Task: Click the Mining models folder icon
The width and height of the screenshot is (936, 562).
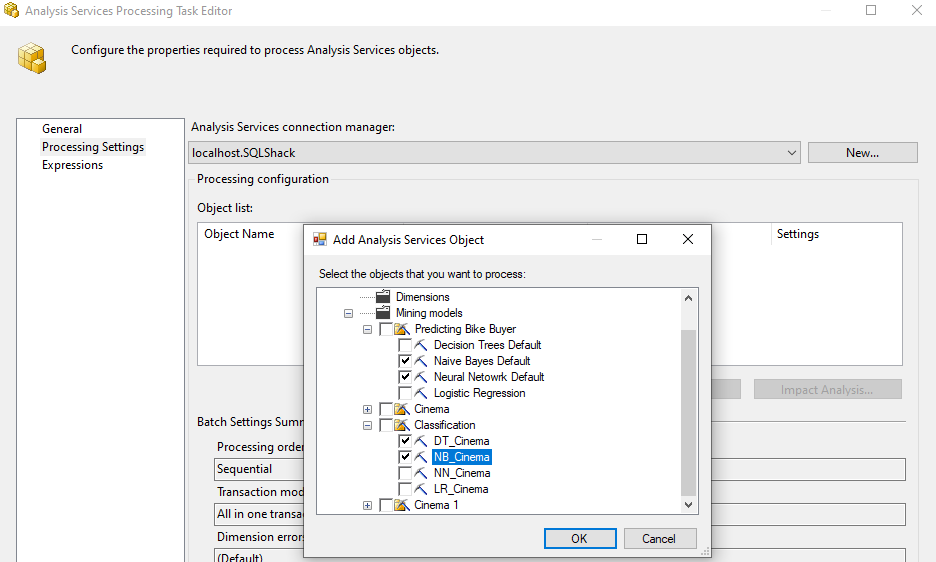Action: point(383,313)
